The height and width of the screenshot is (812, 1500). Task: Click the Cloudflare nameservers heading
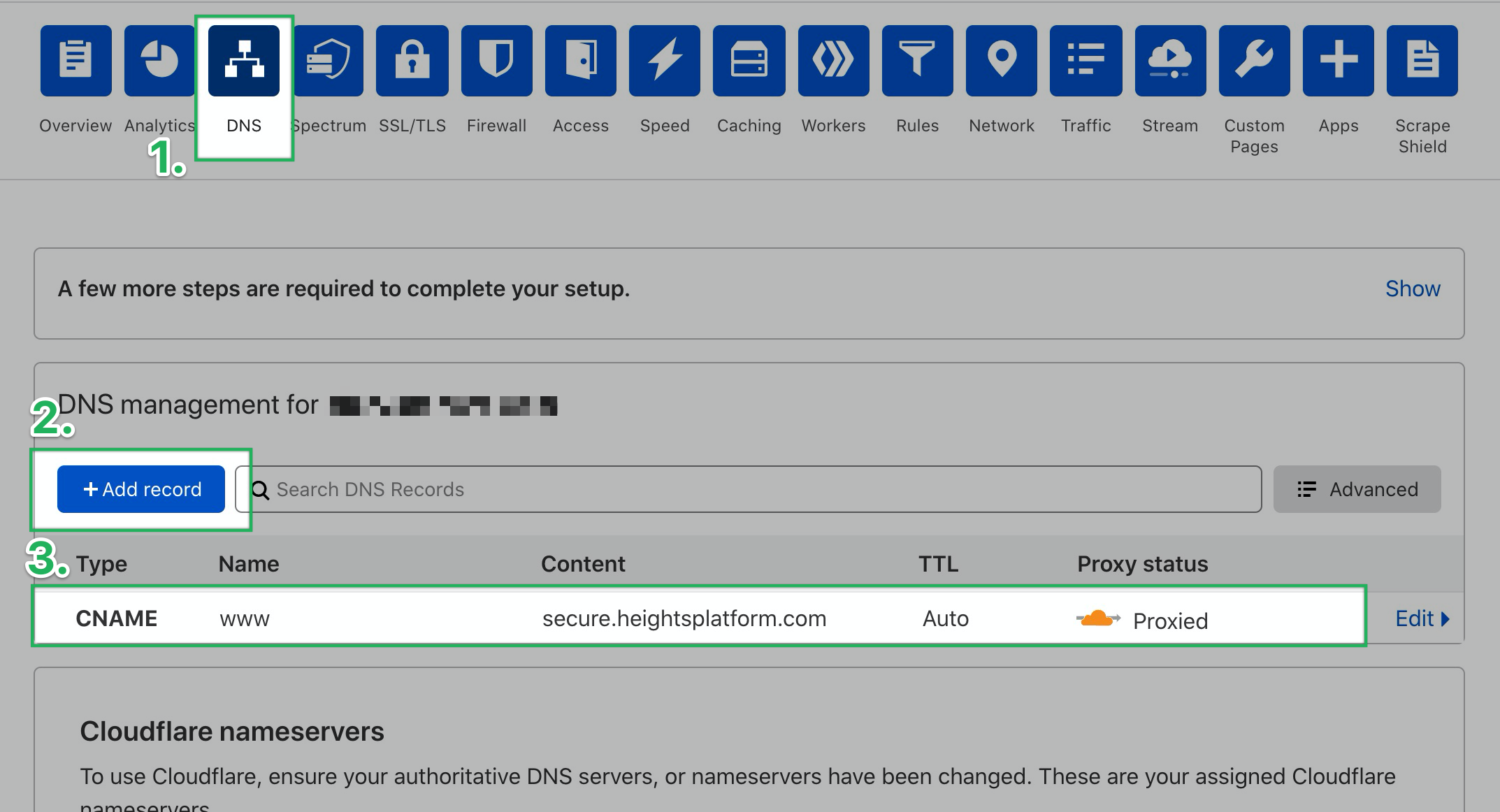232,732
